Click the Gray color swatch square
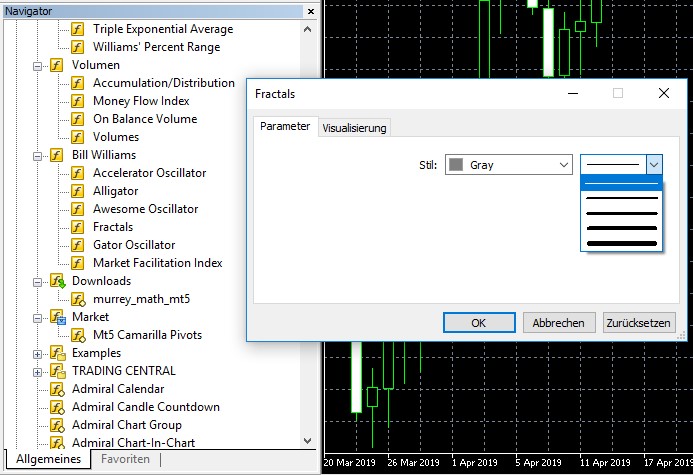Screen dimensions: 693x475 [456, 165]
